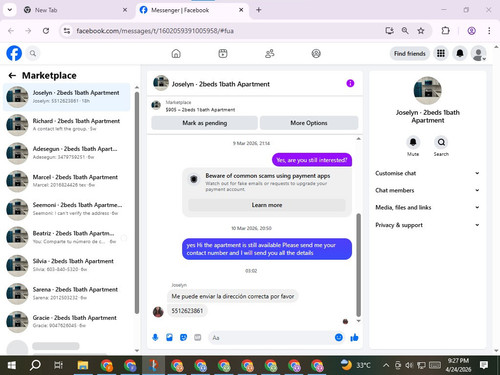This screenshot has width=500, height=375.
Task: Open the Sarena conversation
Action: pyautogui.click(x=67, y=294)
